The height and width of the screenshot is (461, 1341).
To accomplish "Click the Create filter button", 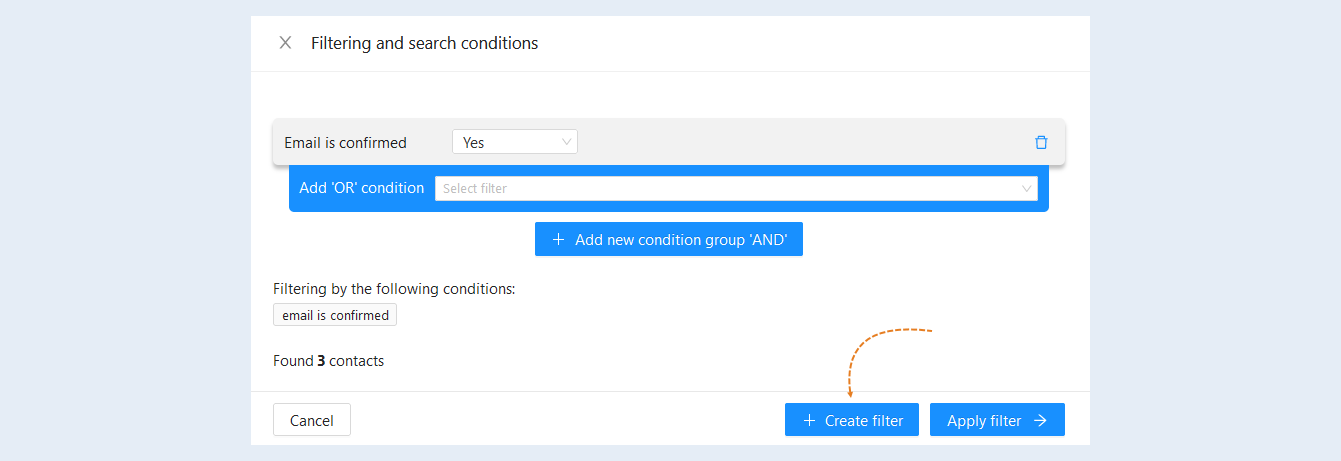I will [852, 420].
